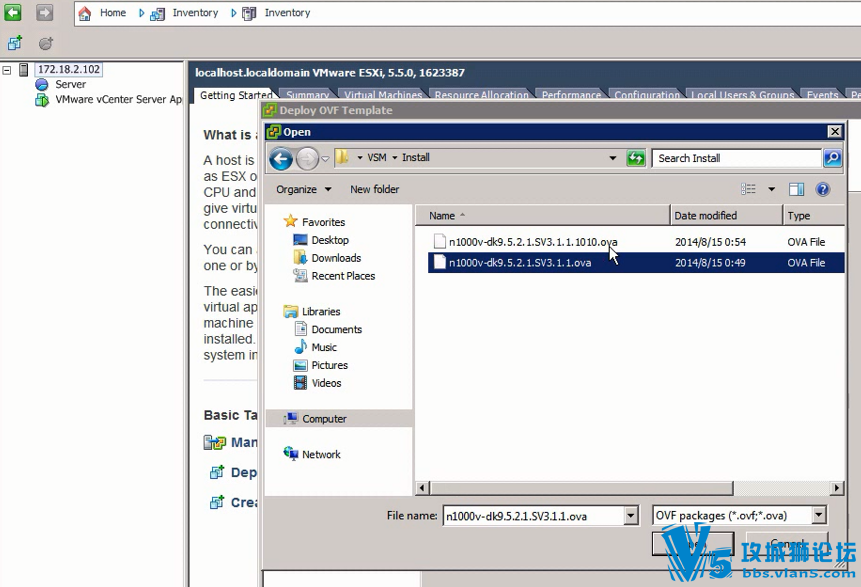Switch to the Performance tab
Screen dimensions: 861x587
tap(571, 96)
